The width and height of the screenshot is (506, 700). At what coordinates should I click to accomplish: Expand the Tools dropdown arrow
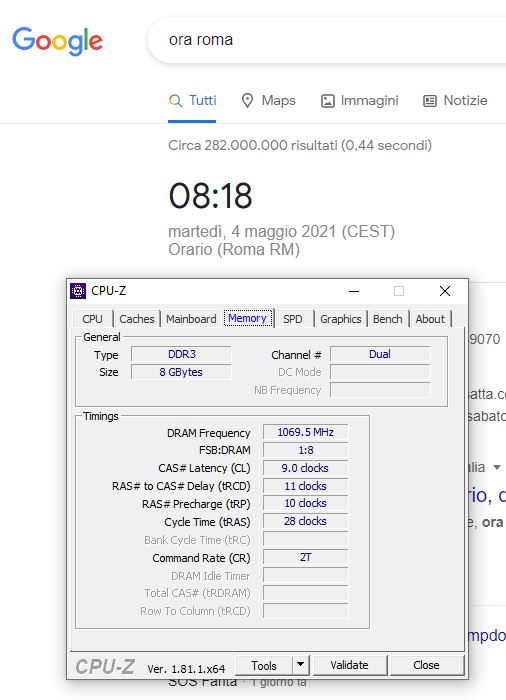(301, 664)
